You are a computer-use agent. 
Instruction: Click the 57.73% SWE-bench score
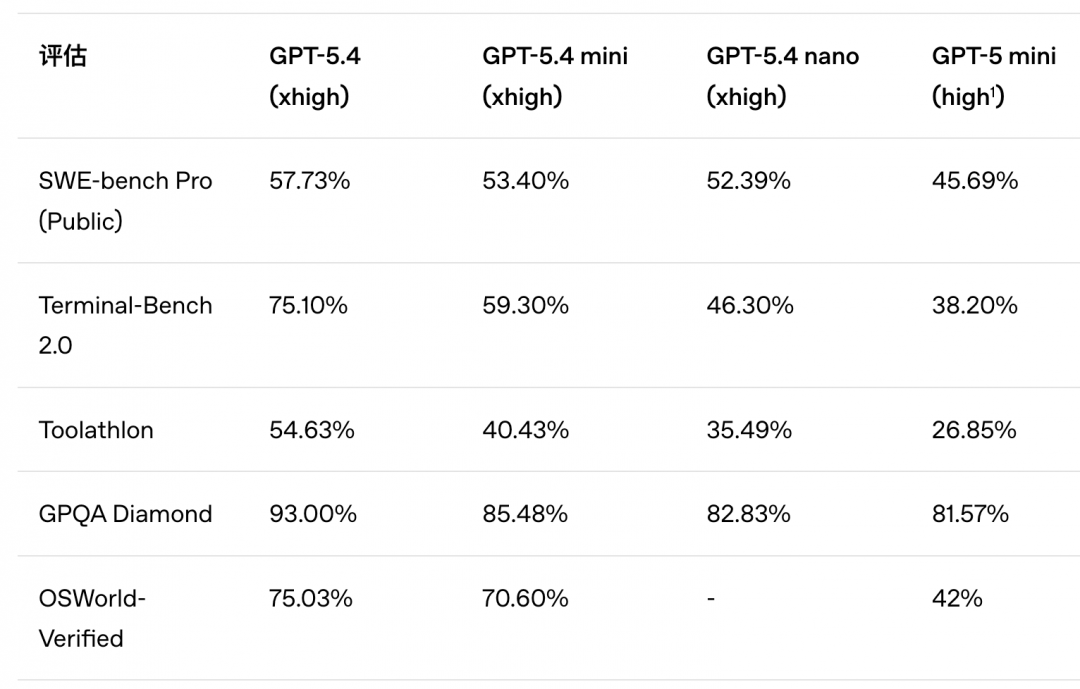click(x=310, y=181)
